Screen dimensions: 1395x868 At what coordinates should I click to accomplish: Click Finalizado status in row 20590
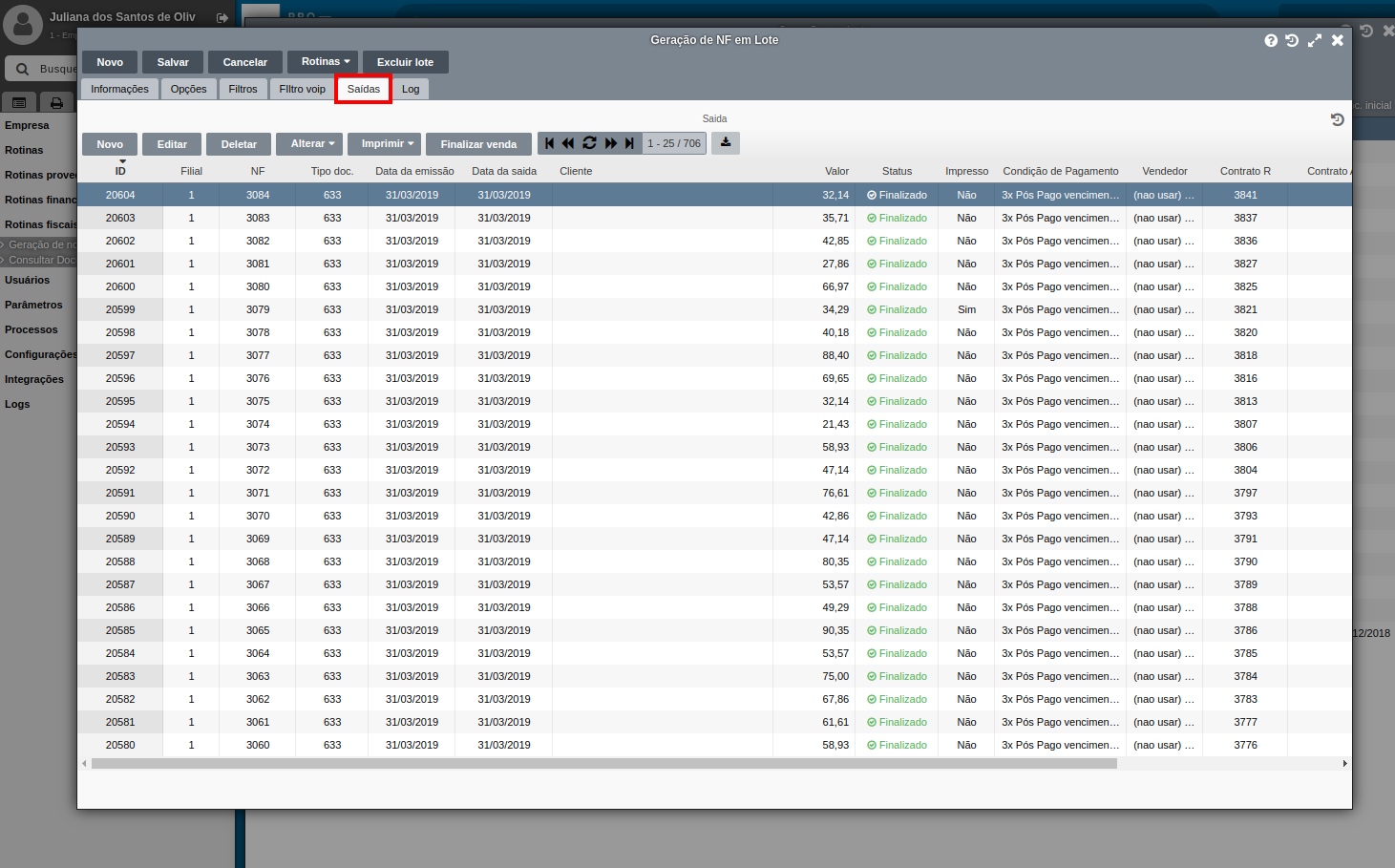pos(897,516)
